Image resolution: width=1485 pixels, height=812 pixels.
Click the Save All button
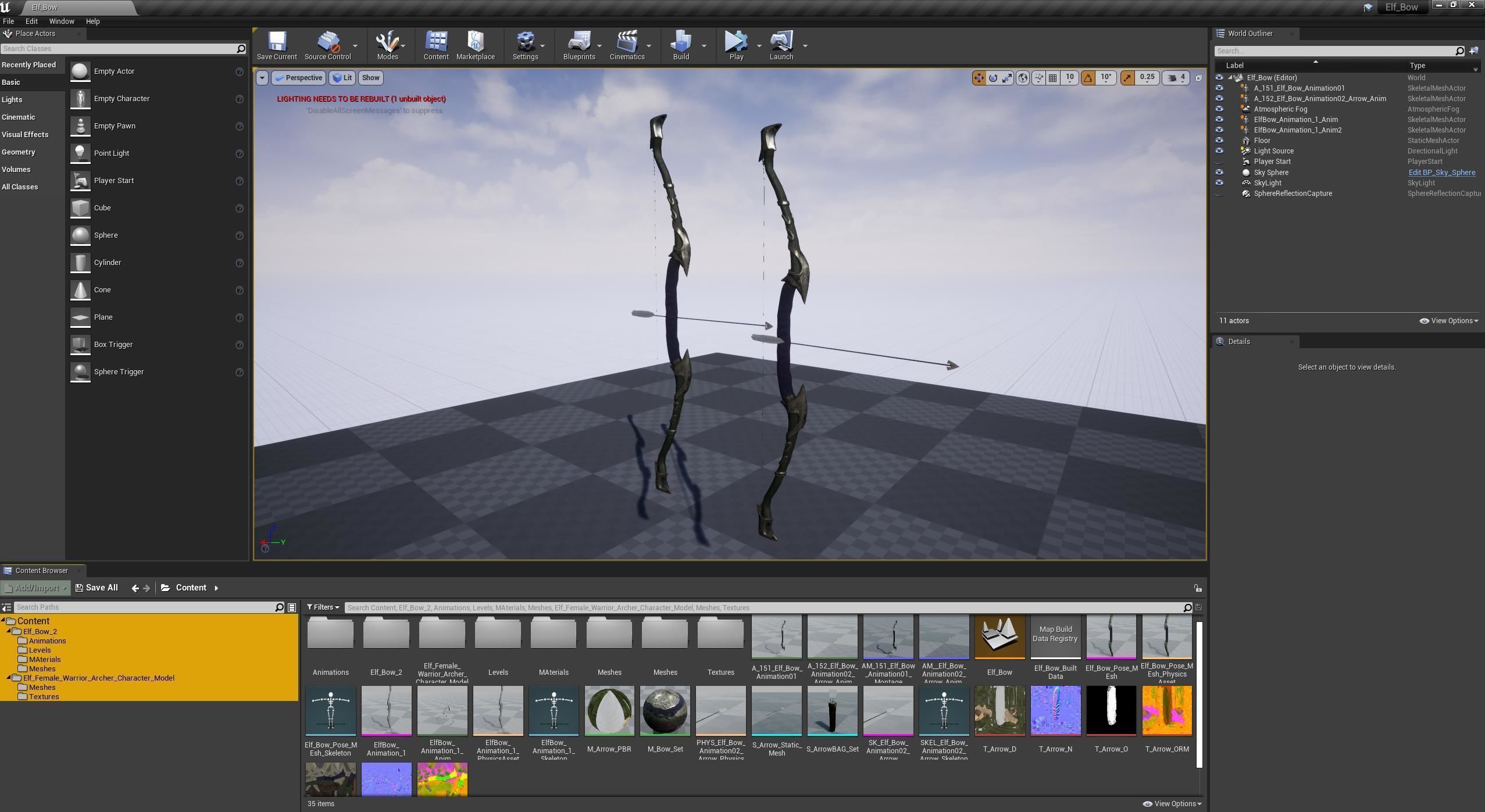click(x=97, y=588)
